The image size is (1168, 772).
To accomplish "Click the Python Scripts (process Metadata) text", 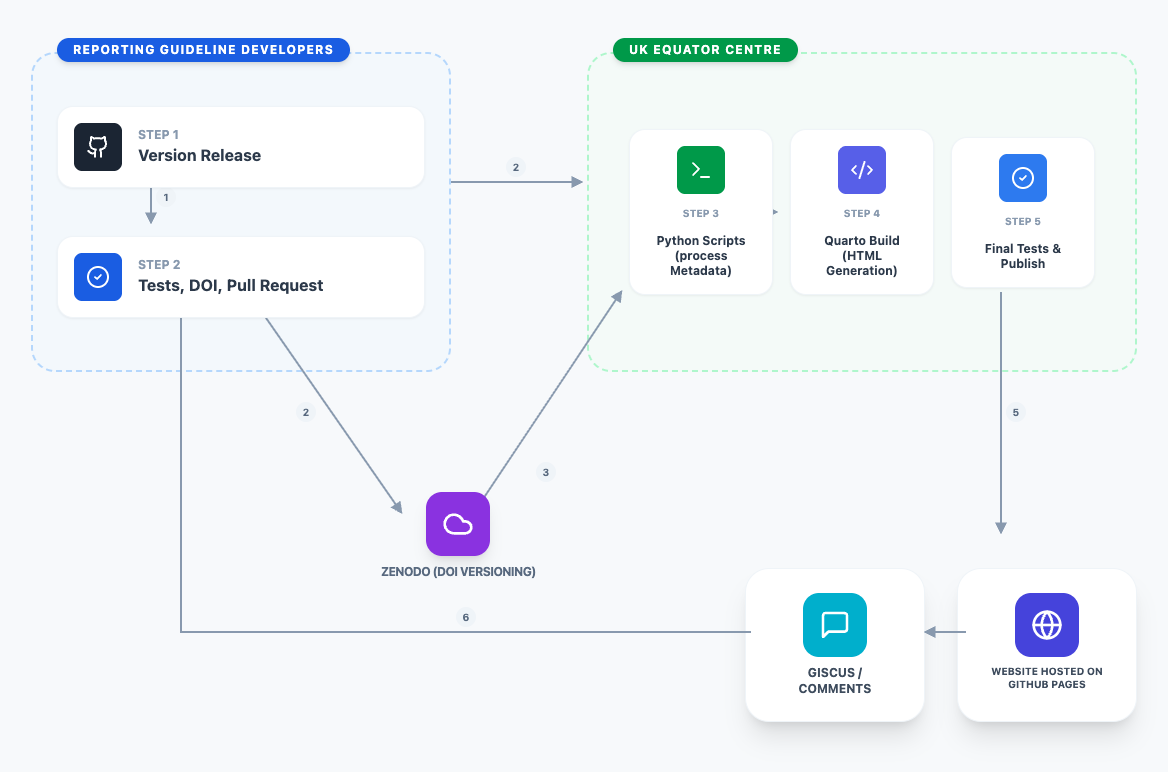I will click(x=700, y=256).
